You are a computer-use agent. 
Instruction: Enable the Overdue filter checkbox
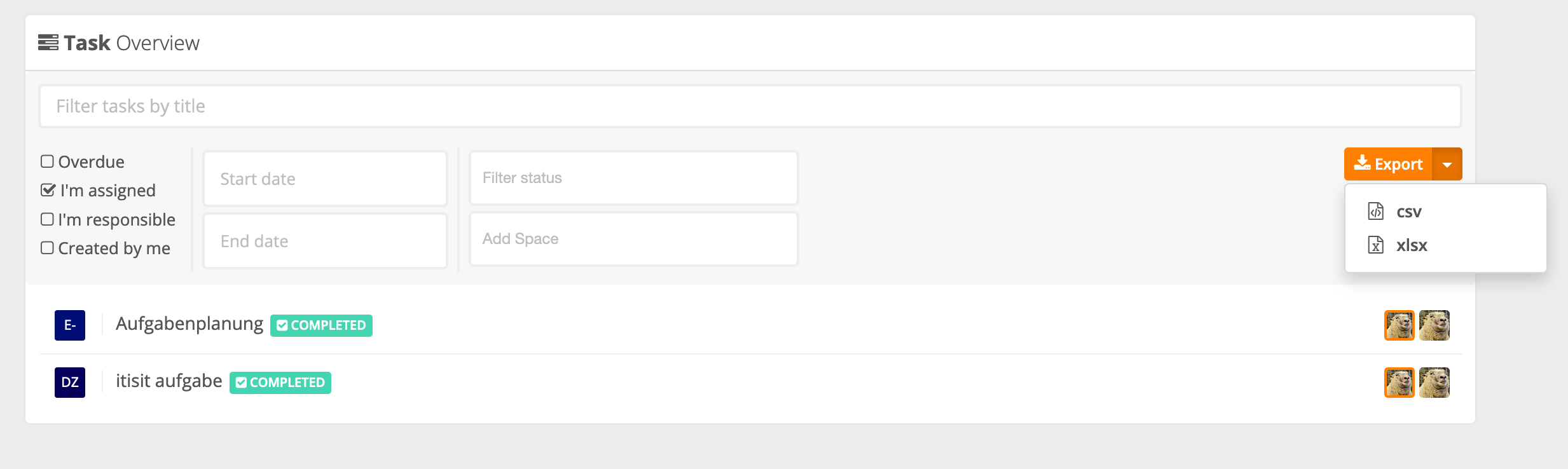[46, 161]
